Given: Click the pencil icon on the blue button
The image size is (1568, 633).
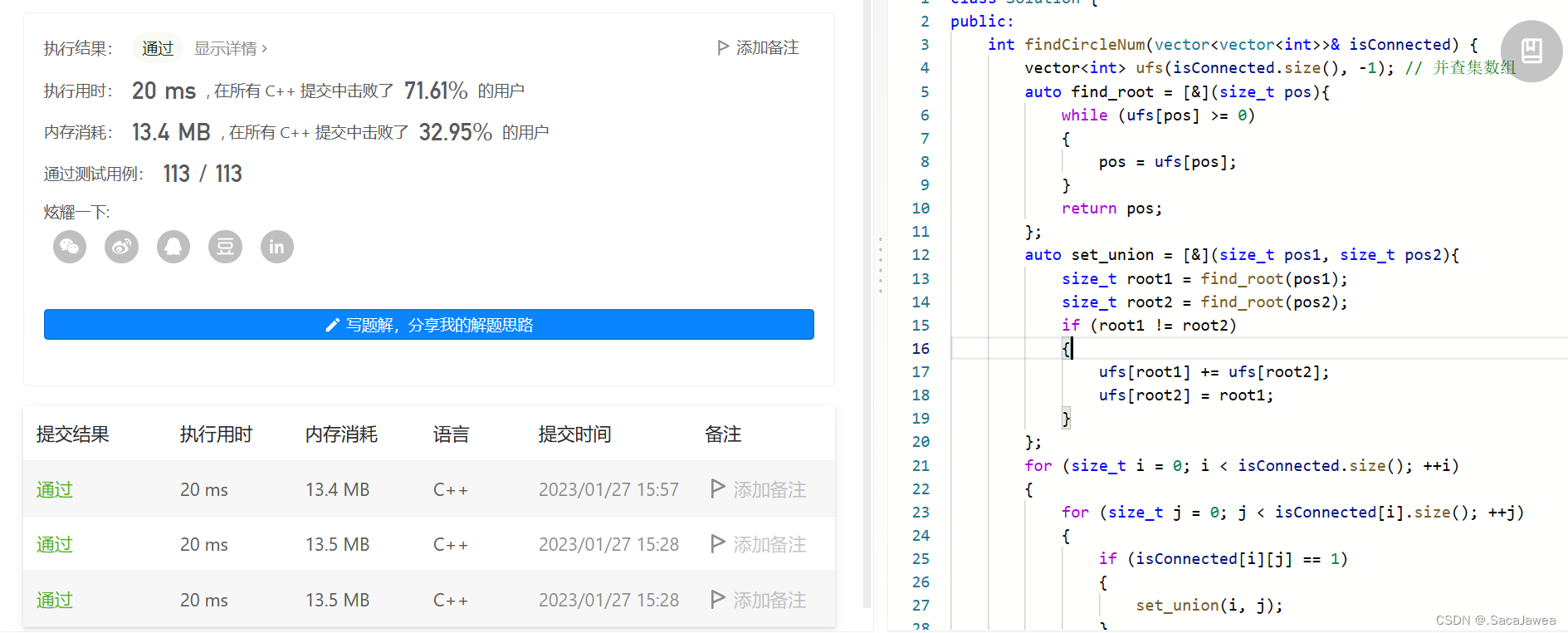Looking at the screenshot, I should [332, 325].
